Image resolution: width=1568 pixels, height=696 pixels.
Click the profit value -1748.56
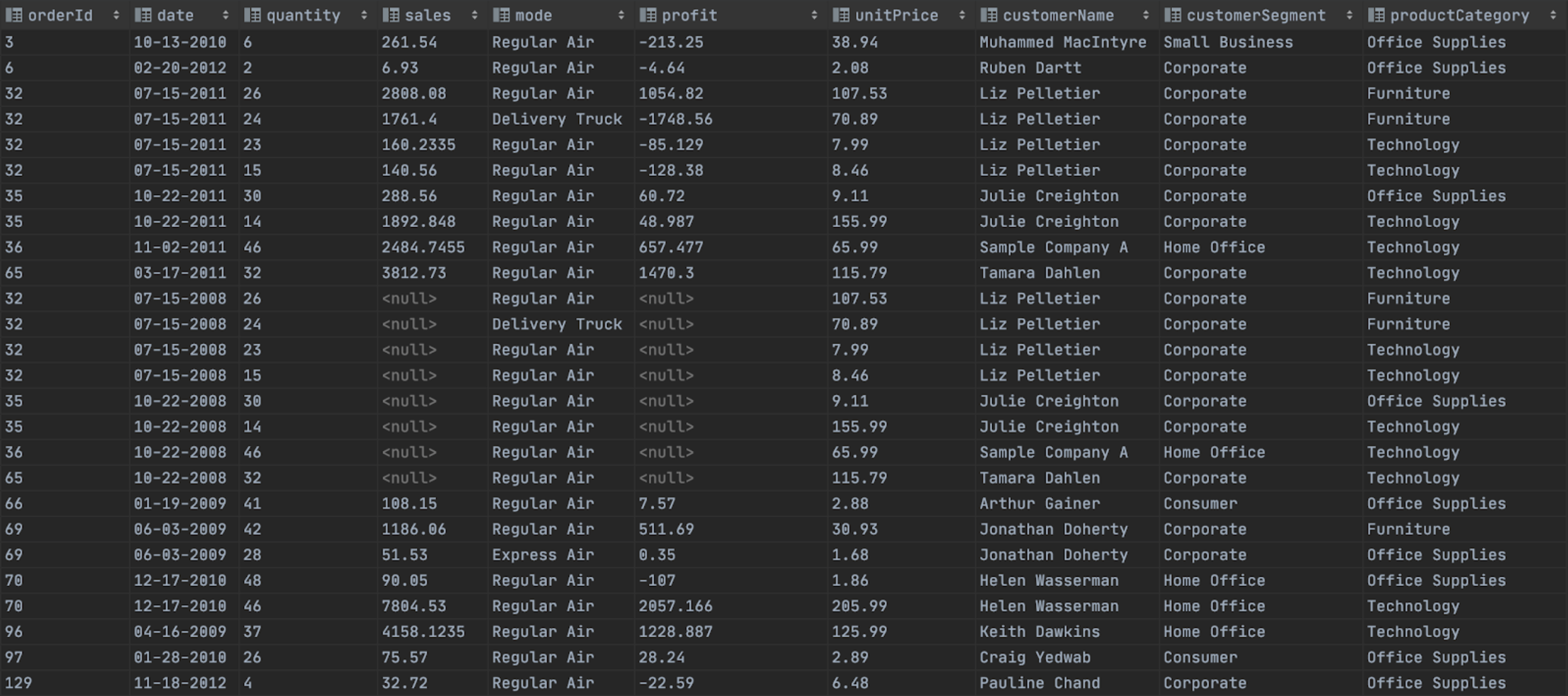[676, 119]
